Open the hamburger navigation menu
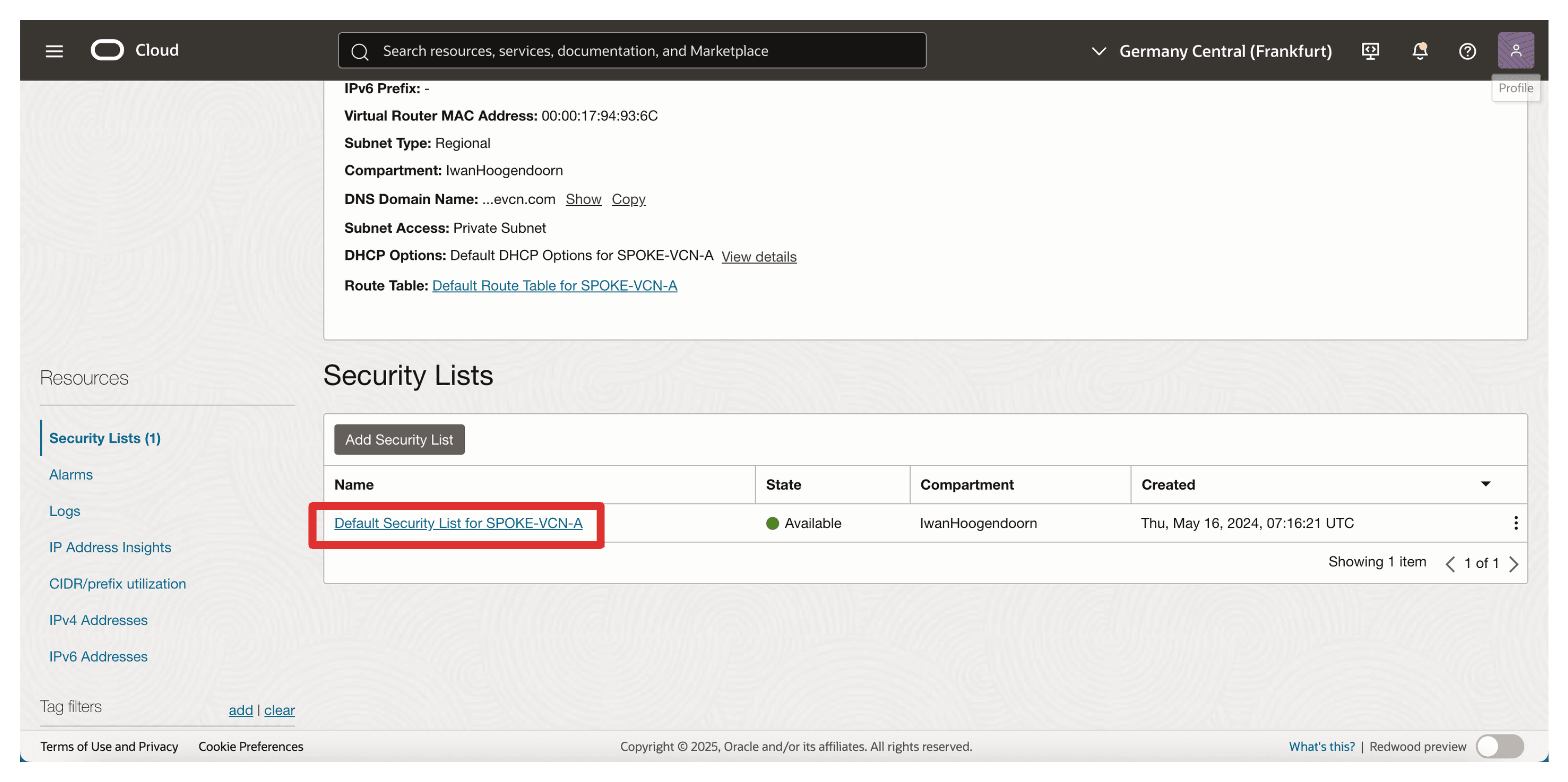Image resolution: width=1568 pixels, height=782 pixels. tap(54, 51)
